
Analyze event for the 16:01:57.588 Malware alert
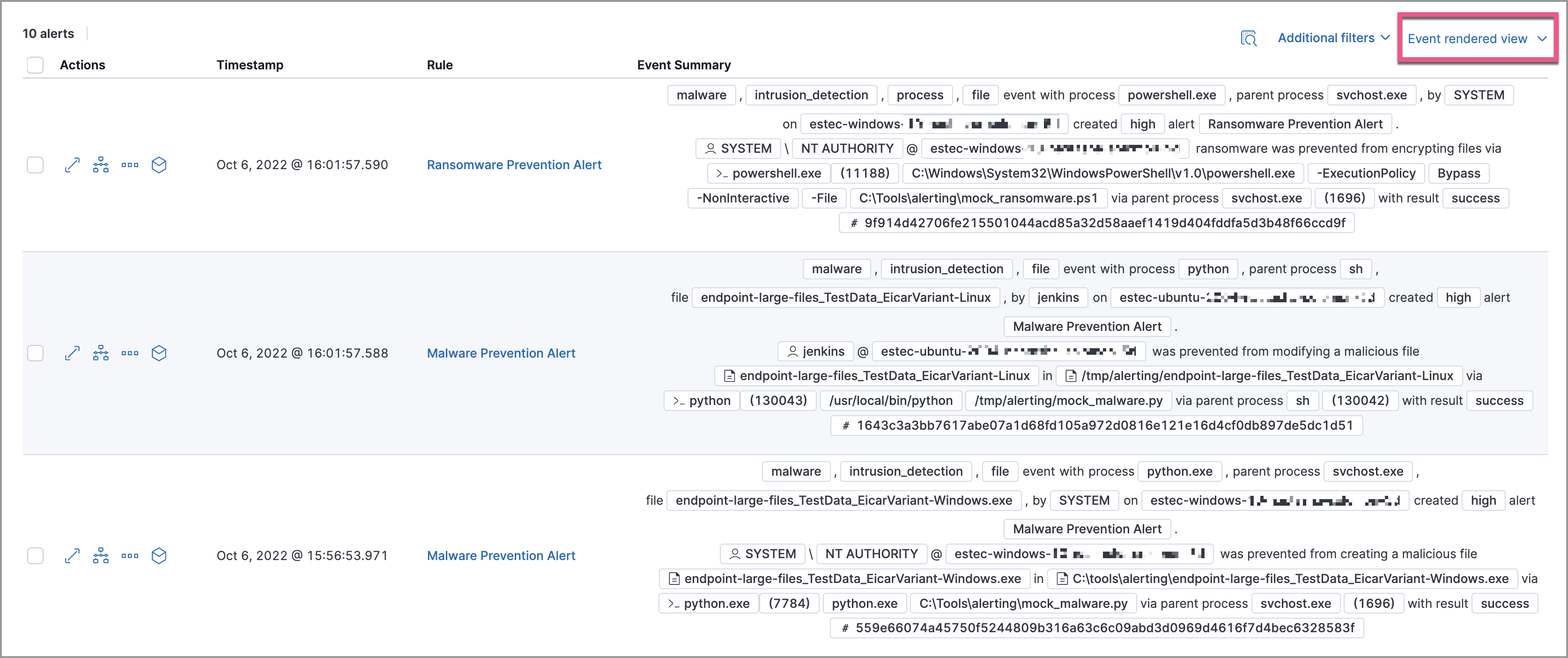[101, 353]
